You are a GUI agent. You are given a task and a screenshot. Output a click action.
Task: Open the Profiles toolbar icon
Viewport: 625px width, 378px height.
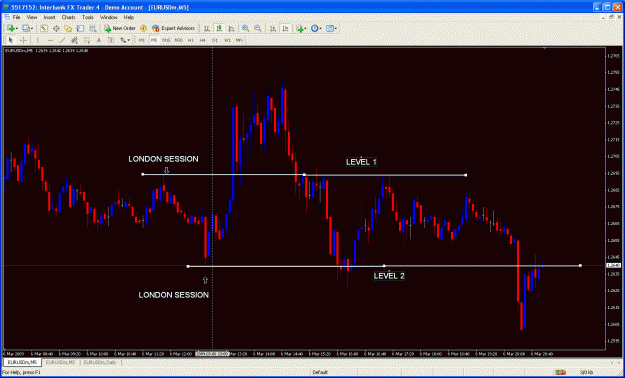click(x=26, y=28)
